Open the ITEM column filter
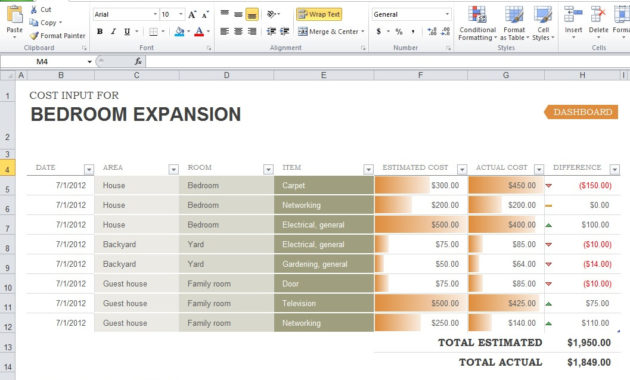630x380 pixels. tap(368, 170)
